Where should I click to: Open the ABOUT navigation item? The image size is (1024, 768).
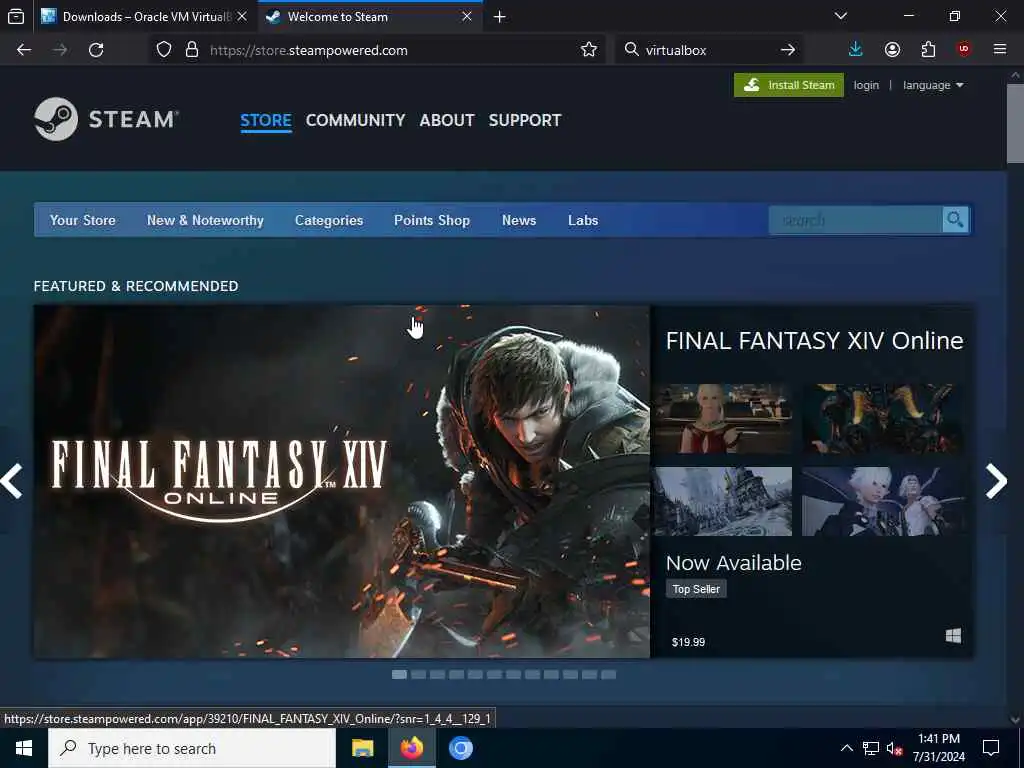(447, 120)
